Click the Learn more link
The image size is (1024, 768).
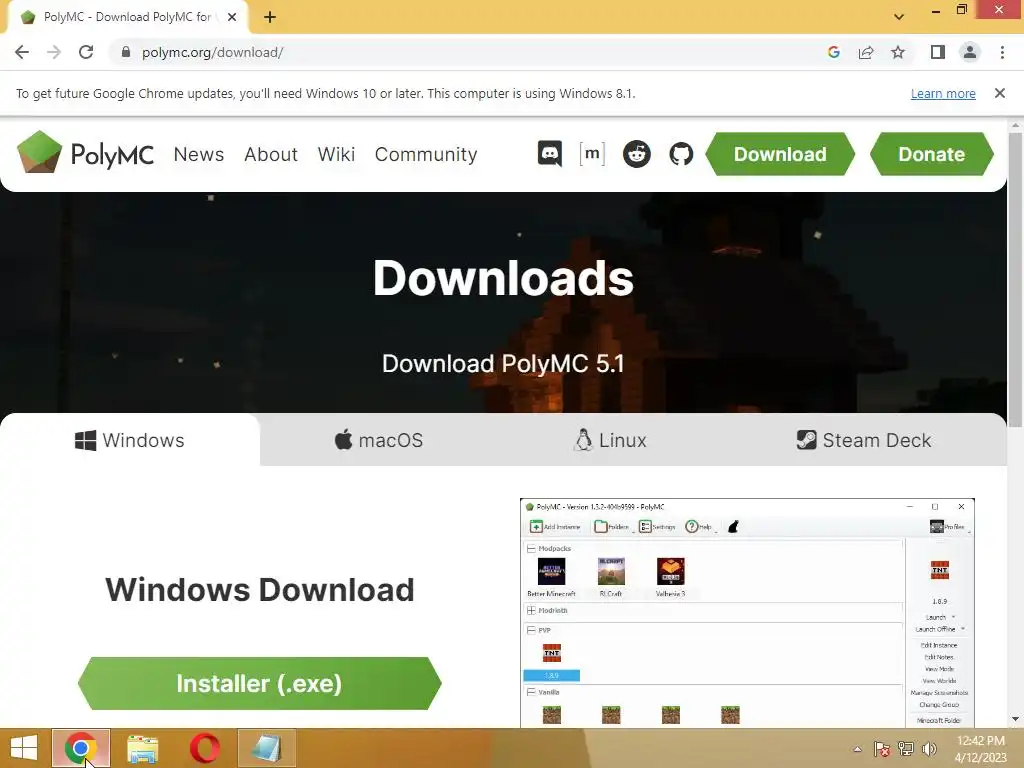[x=943, y=93]
